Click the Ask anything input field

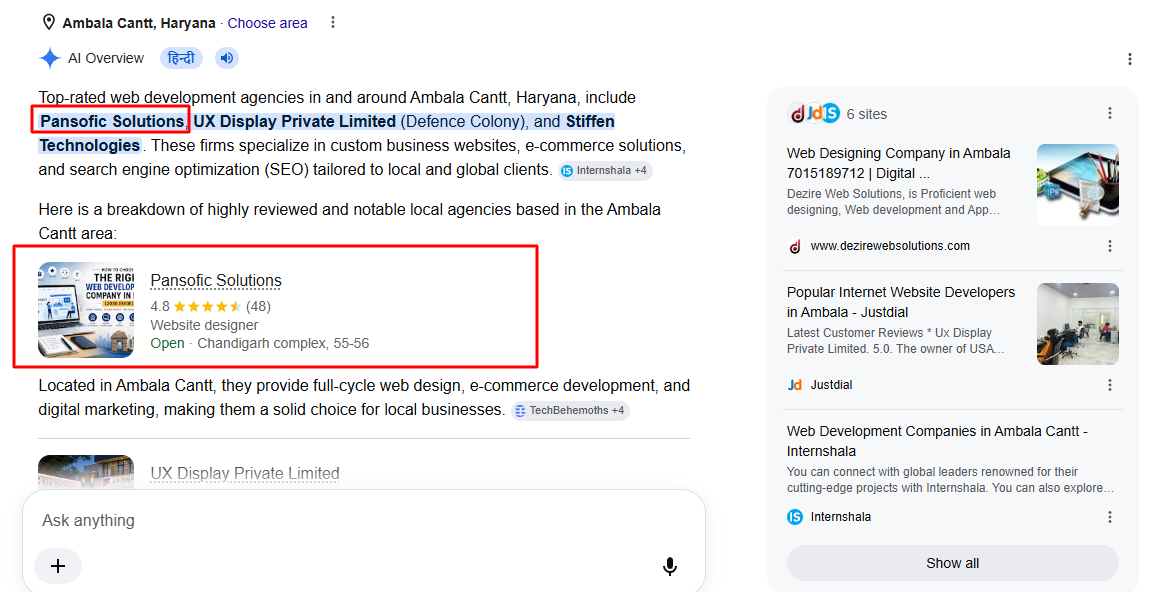tap(364, 521)
